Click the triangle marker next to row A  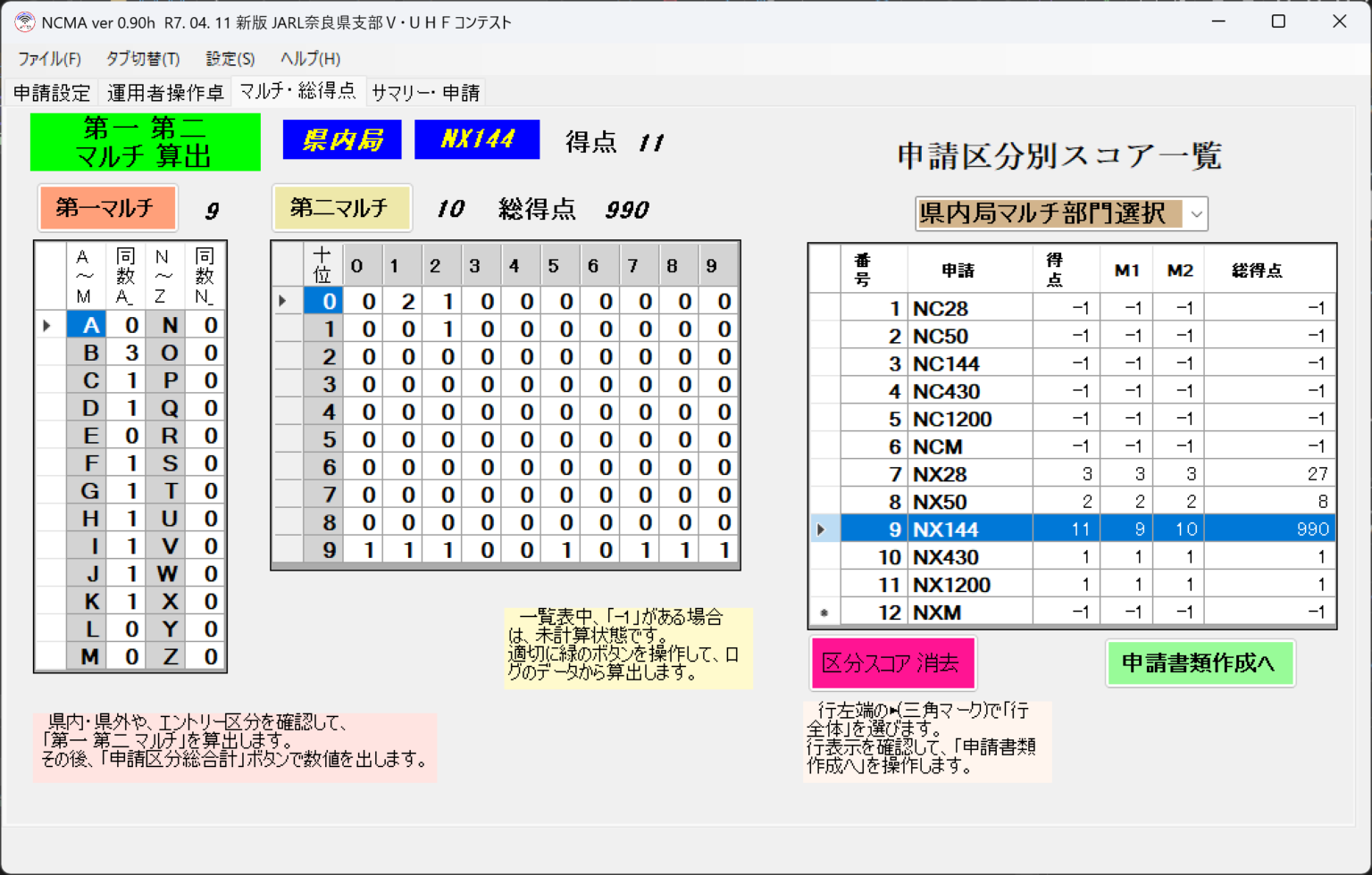point(47,325)
